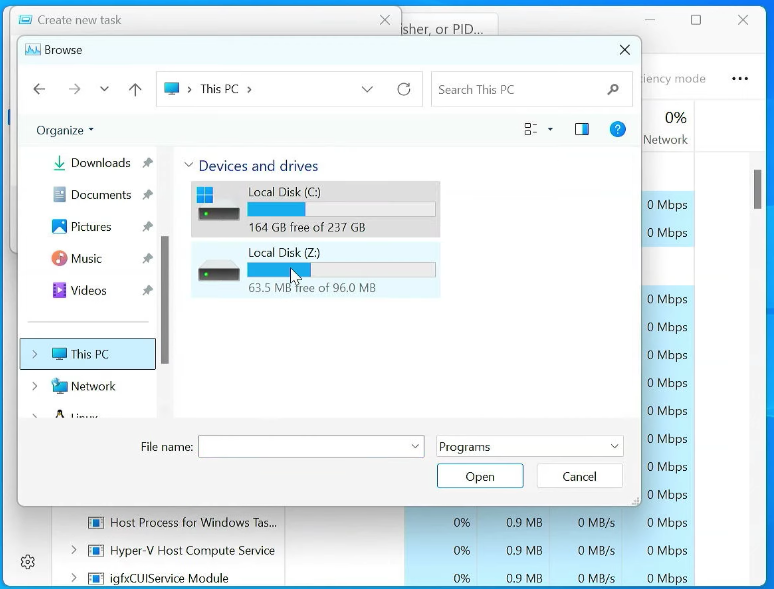Image resolution: width=774 pixels, height=589 pixels.
Task: Open the Organize menu
Action: coord(65,130)
